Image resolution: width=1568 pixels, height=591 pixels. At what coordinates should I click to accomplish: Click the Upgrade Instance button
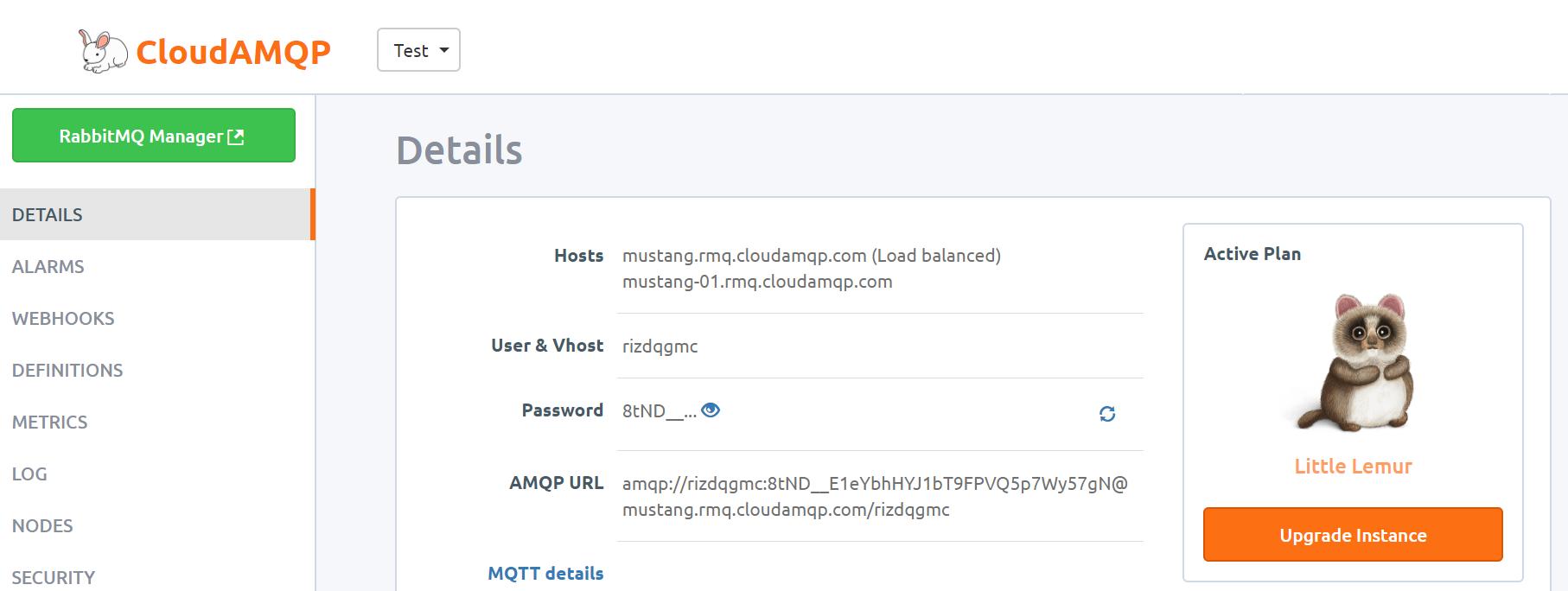click(x=1353, y=535)
